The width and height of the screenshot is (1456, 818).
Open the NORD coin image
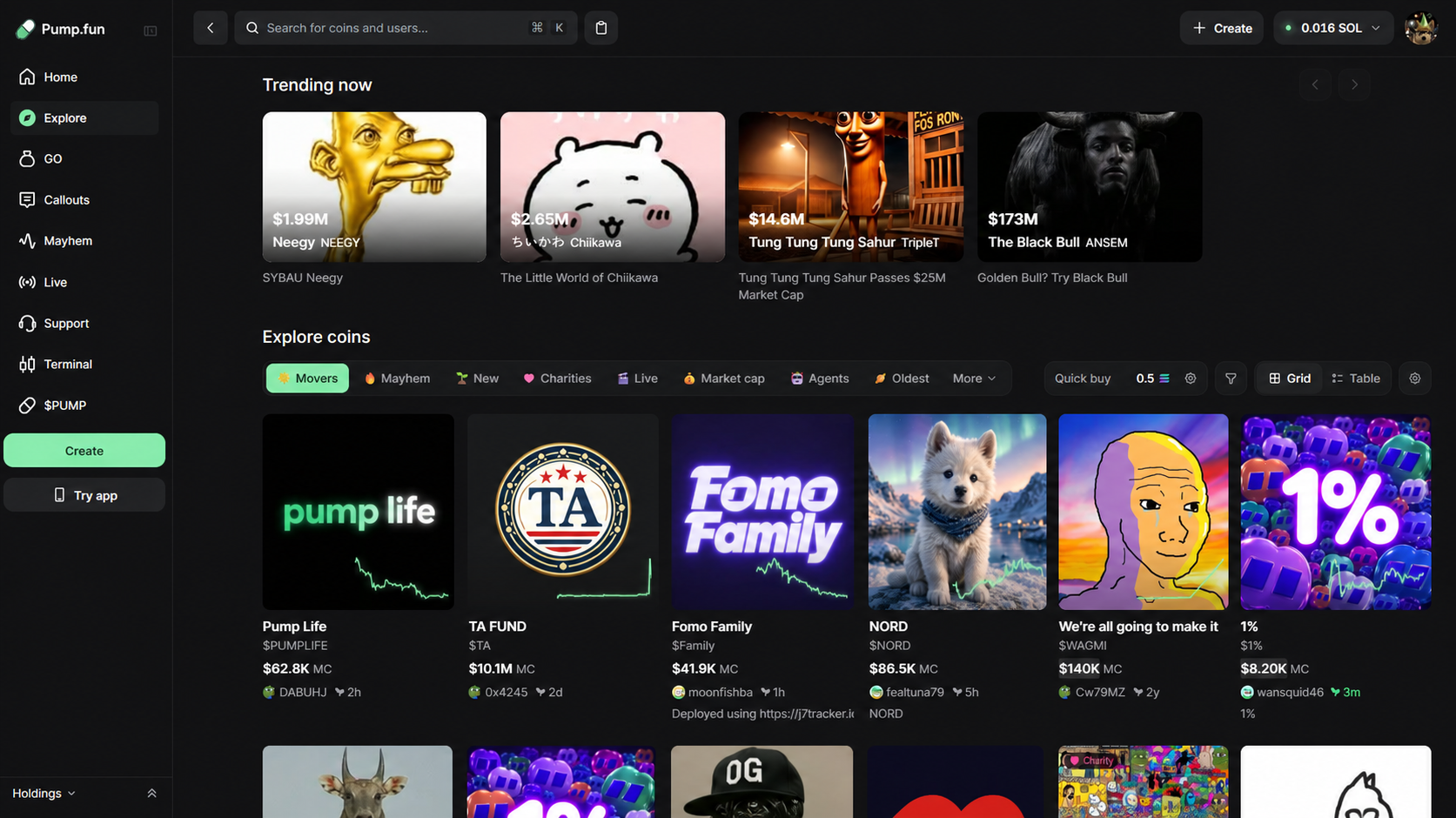point(957,512)
